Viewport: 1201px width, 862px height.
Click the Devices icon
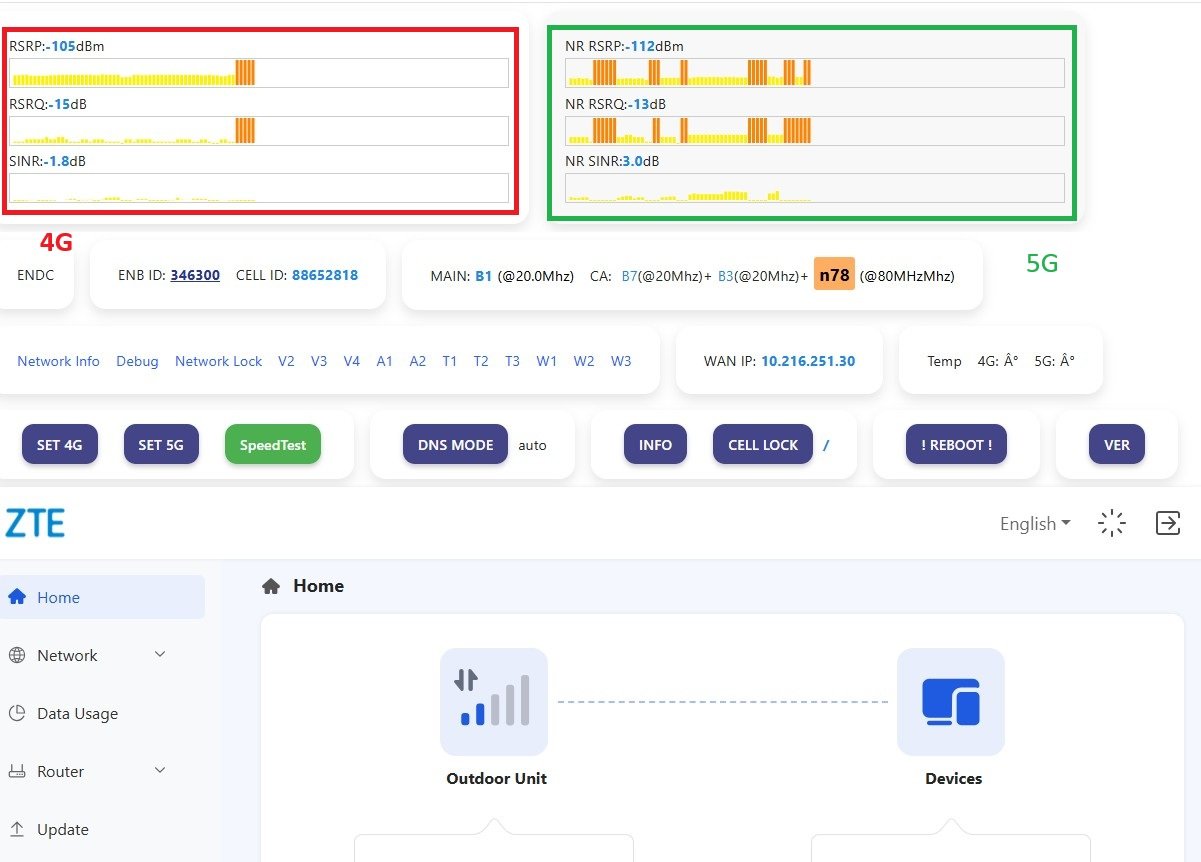tap(950, 701)
